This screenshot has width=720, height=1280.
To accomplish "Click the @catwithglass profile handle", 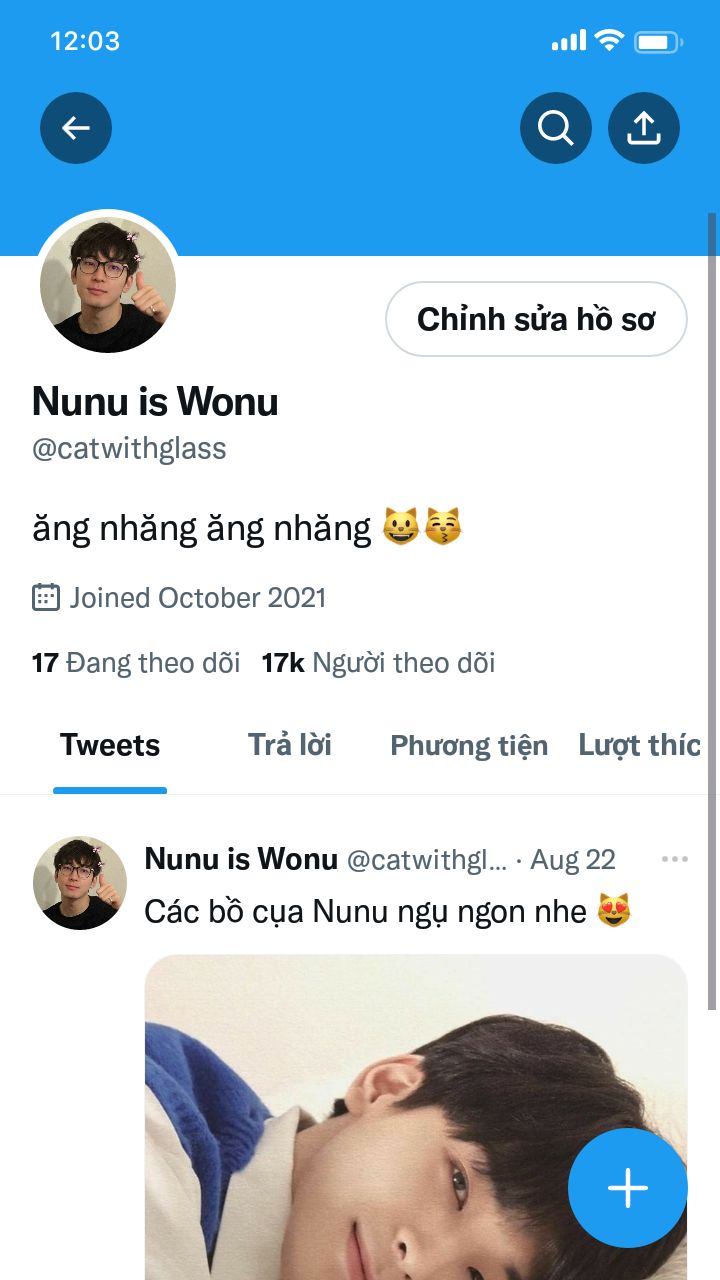I will (x=129, y=449).
